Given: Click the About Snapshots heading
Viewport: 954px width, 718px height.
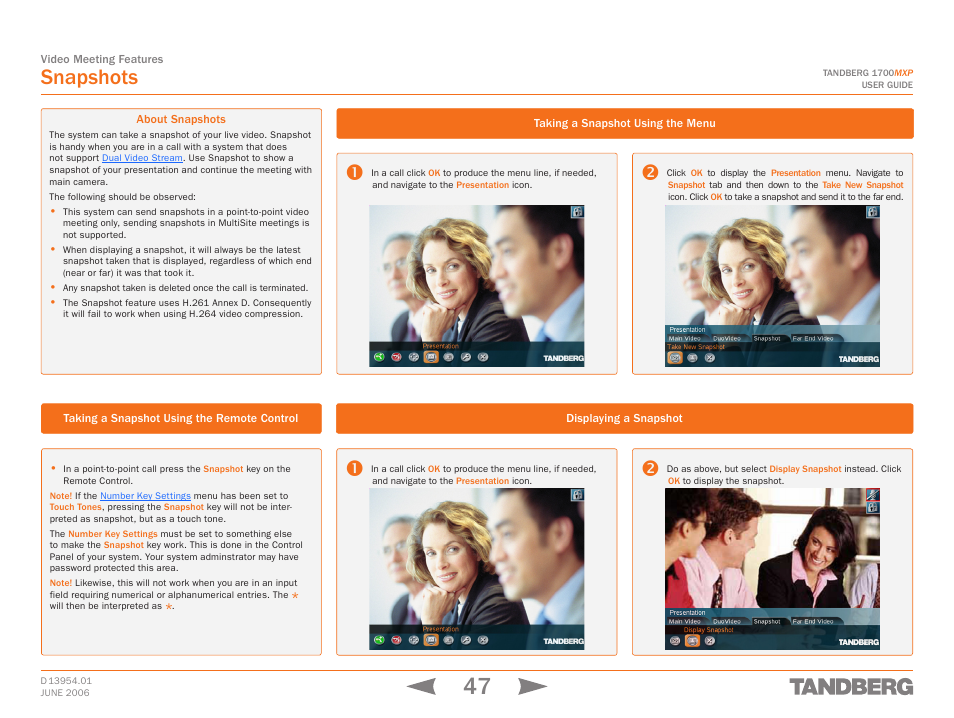Looking at the screenshot, I should (x=181, y=119).
